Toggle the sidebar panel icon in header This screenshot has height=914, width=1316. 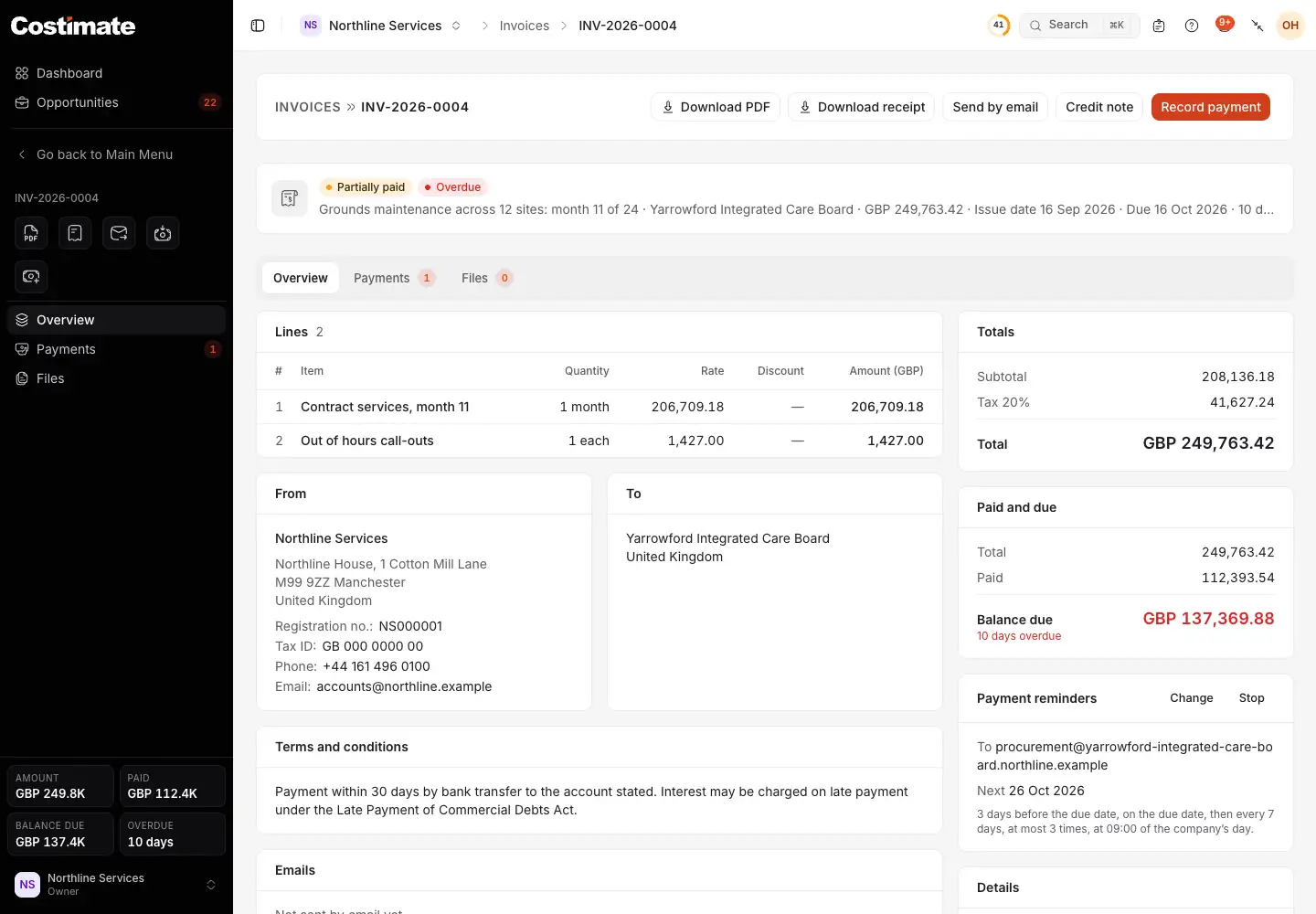pyautogui.click(x=258, y=26)
